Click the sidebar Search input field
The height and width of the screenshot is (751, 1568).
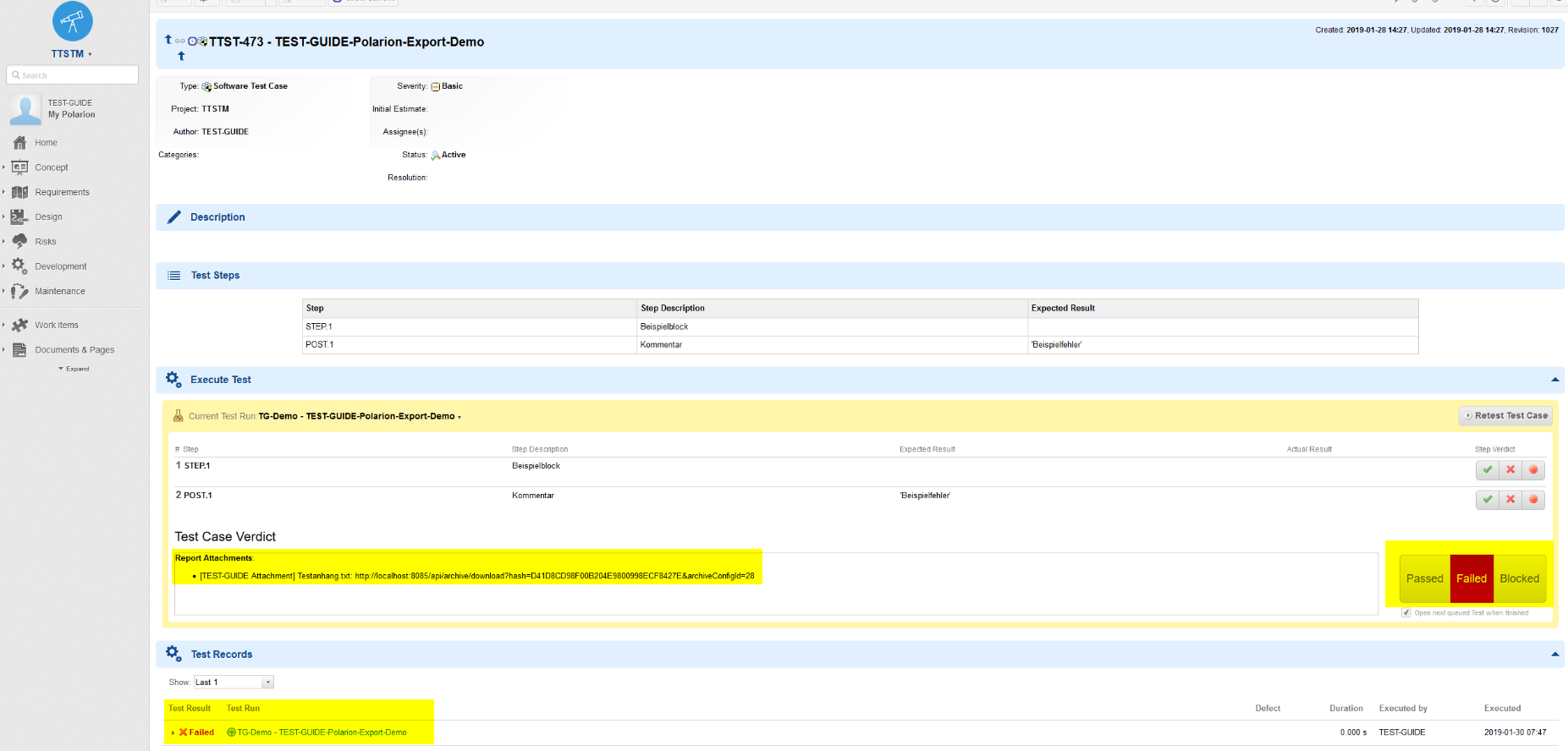pyautogui.click(x=73, y=75)
